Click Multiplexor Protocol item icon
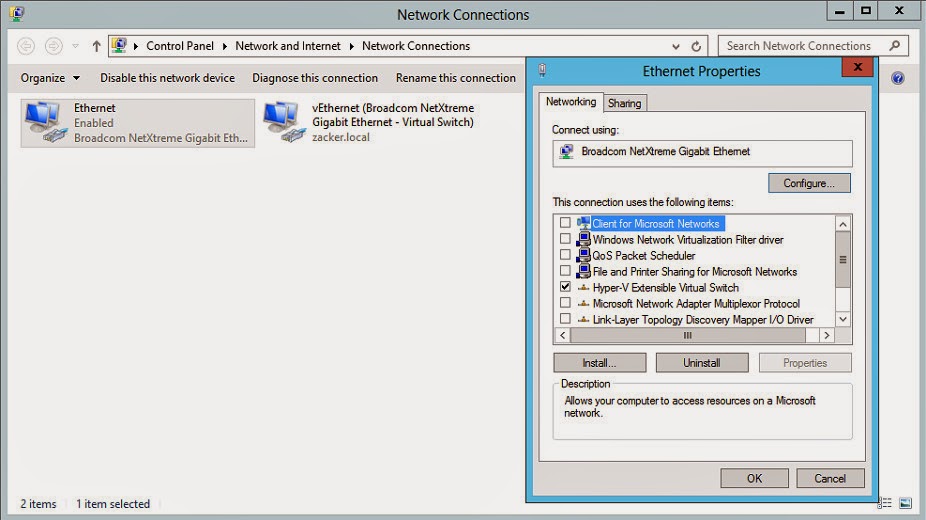 (x=583, y=303)
